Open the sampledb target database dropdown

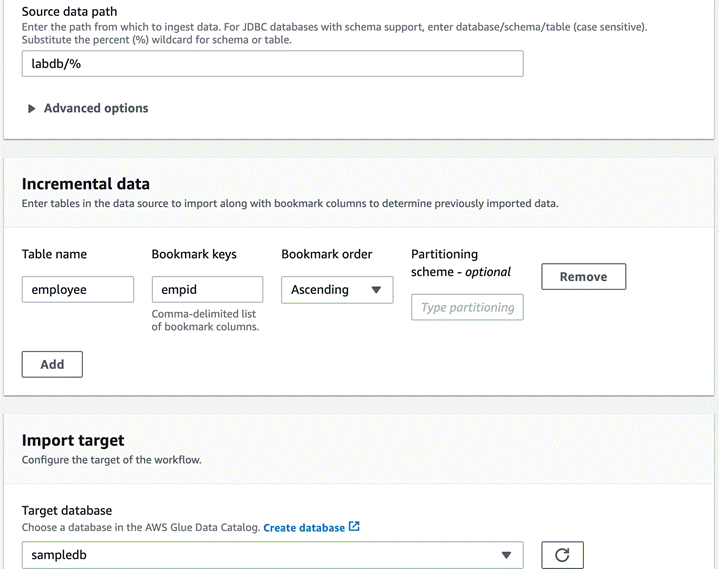(x=272, y=555)
